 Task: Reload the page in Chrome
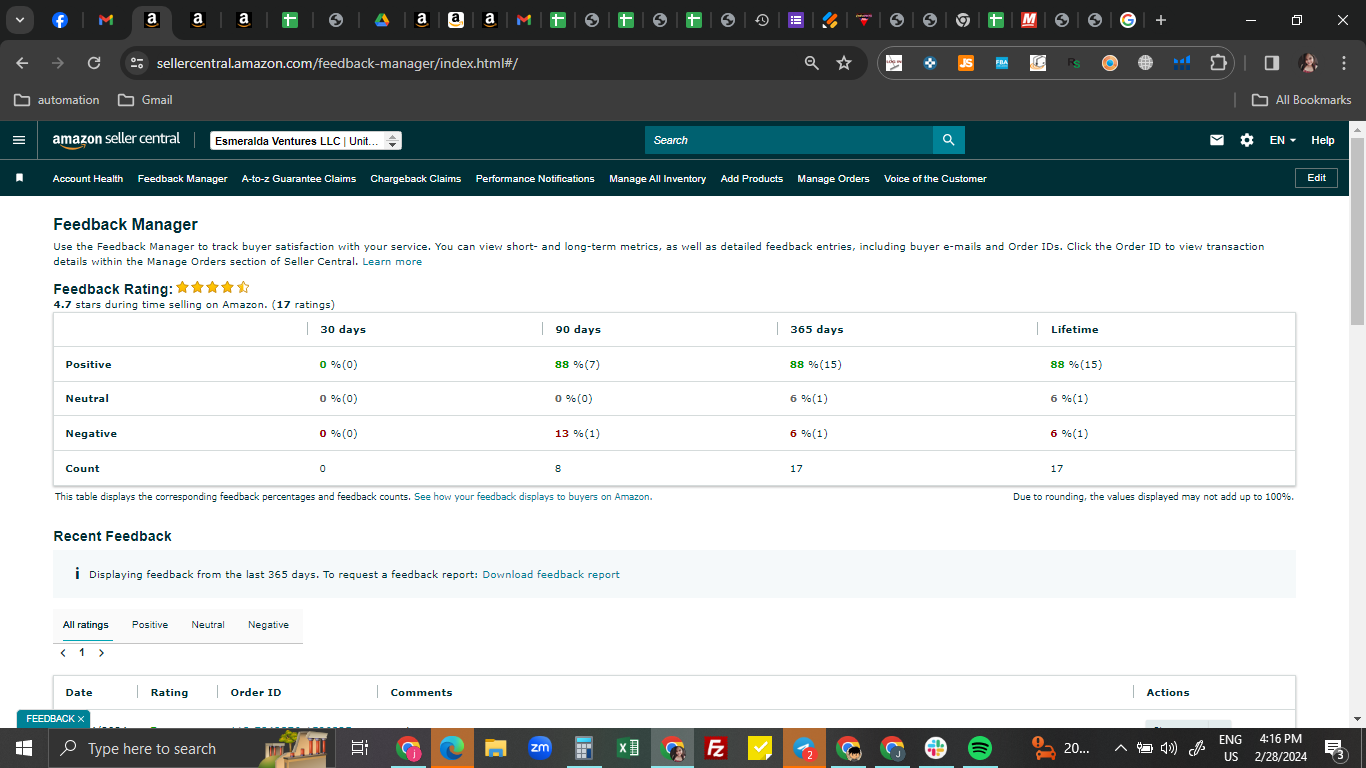click(x=94, y=63)
